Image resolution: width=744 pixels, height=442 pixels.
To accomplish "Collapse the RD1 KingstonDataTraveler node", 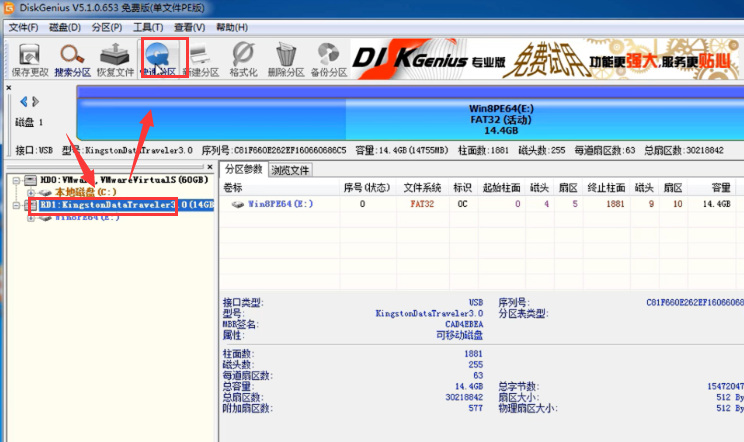I will tap(18, 205).
